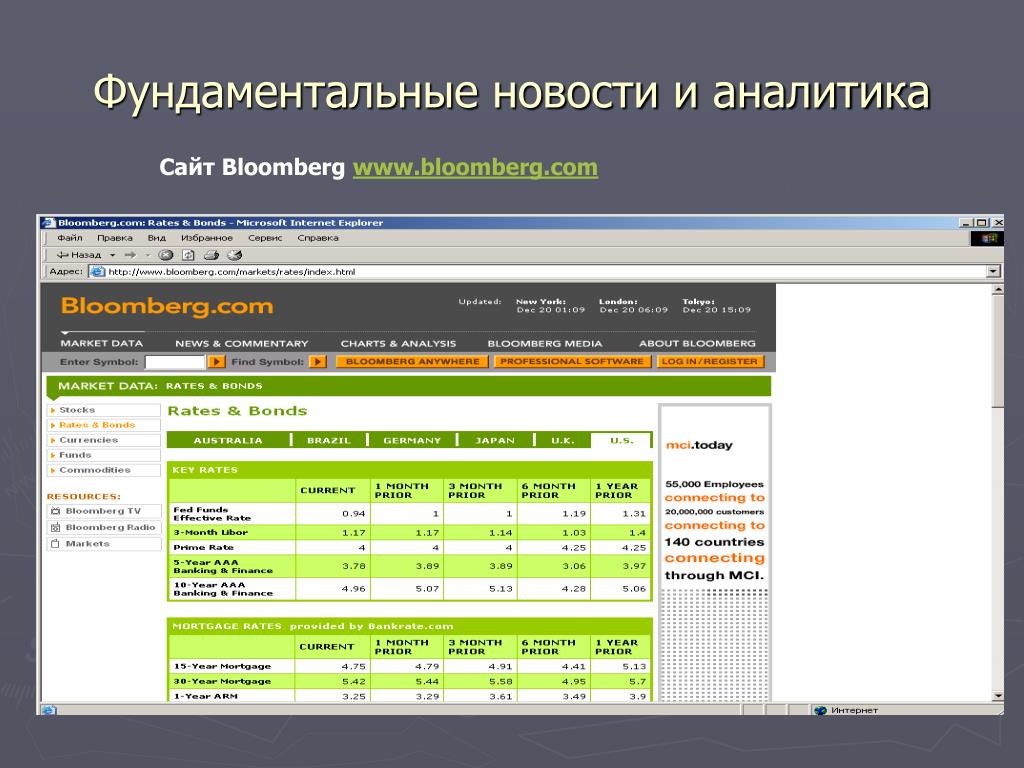Open the Сервис menu

point(264,238)
